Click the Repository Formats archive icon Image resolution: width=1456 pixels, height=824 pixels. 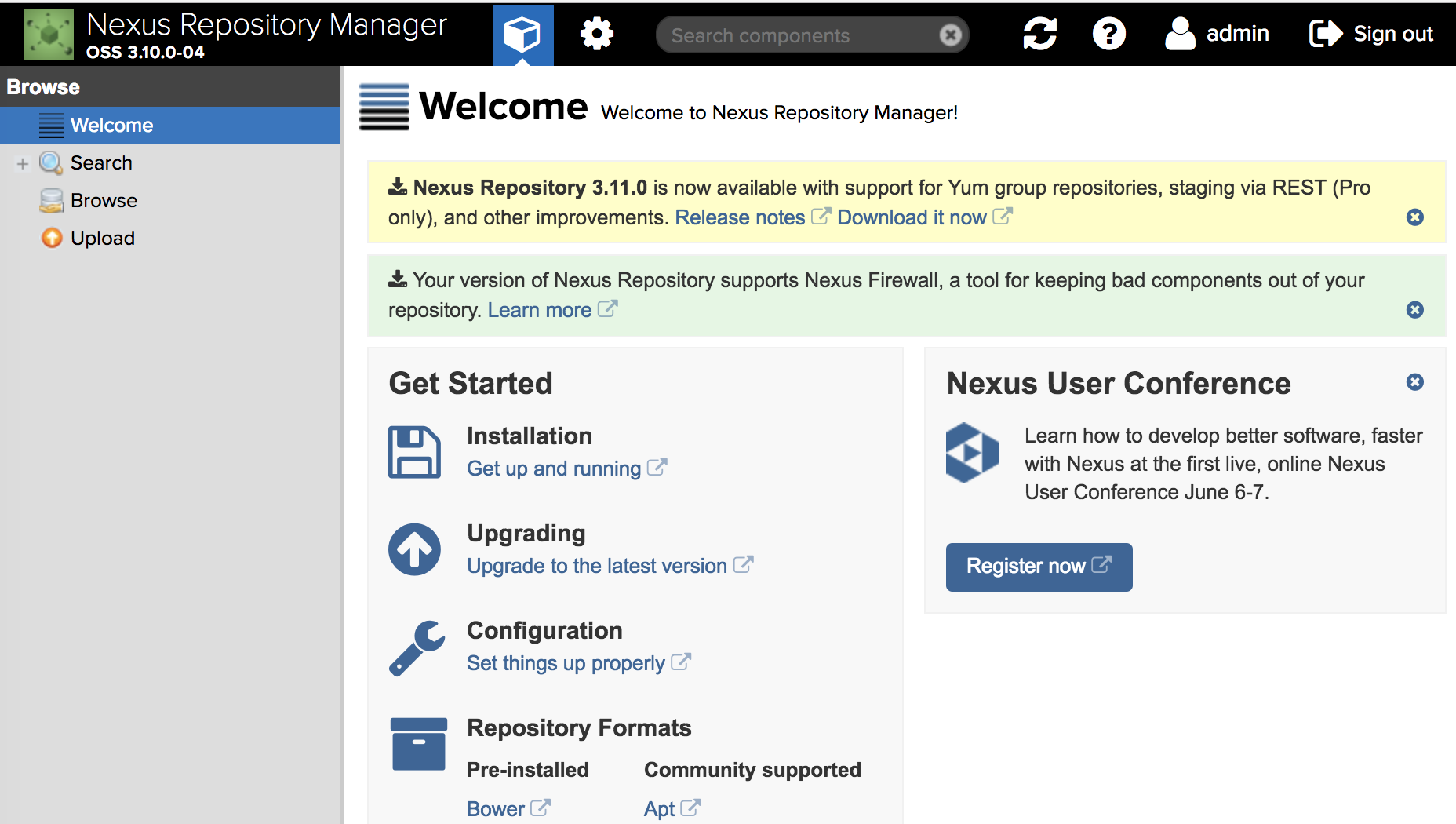pos(419,744)
